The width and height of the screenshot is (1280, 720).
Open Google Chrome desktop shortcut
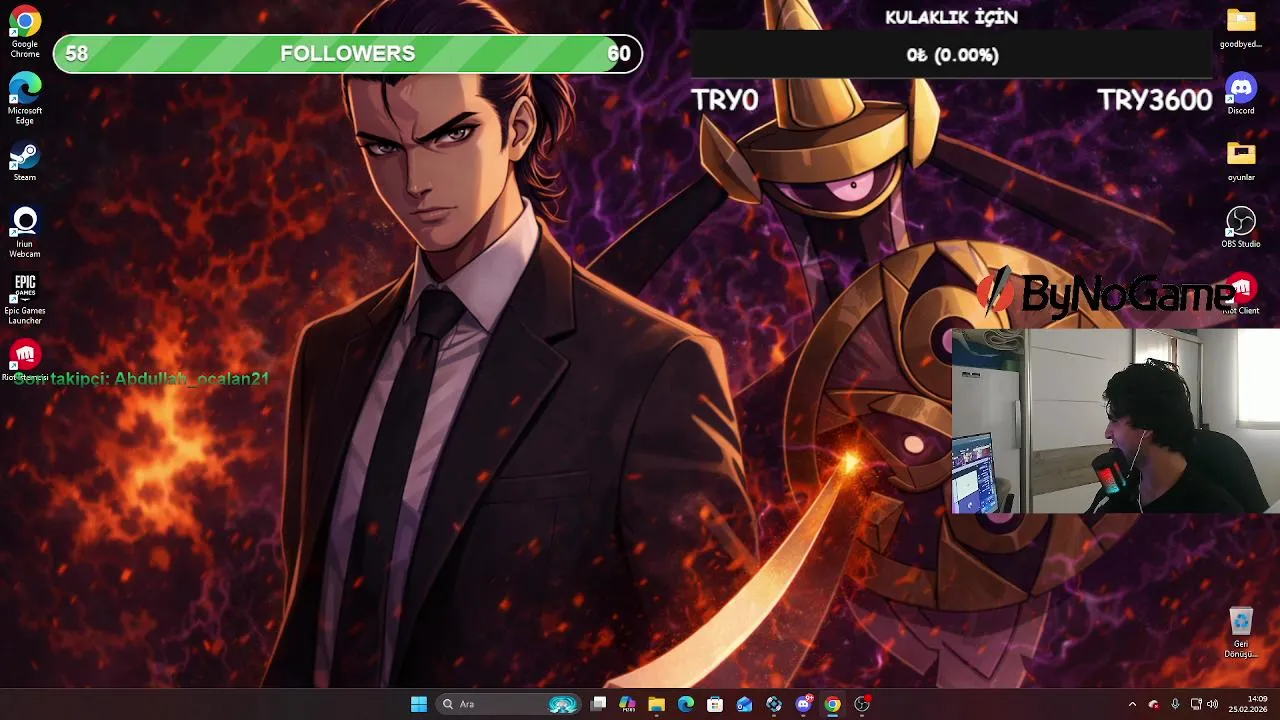(25, 32)
